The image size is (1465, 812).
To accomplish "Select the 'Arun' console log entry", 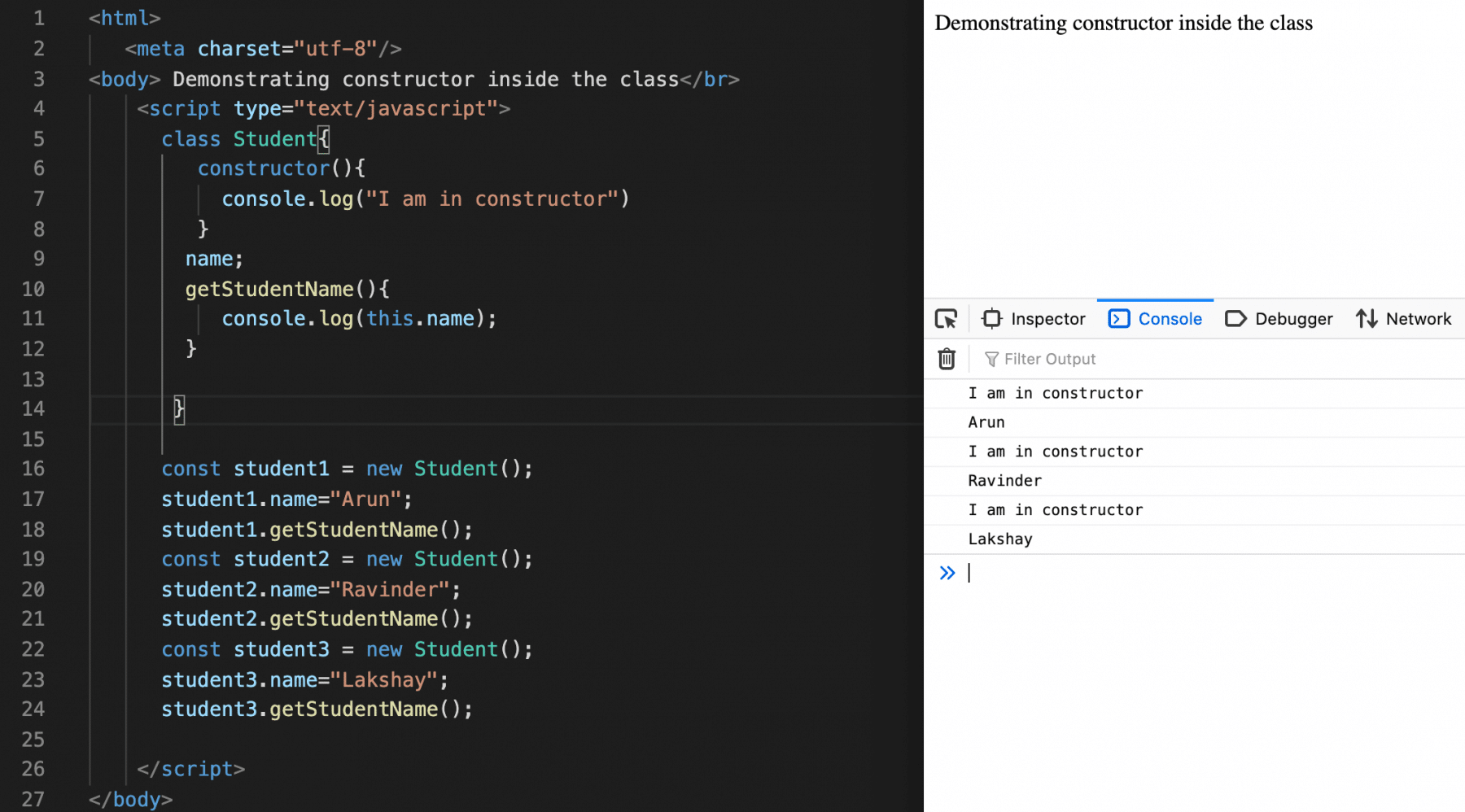I will click(986, 422).
